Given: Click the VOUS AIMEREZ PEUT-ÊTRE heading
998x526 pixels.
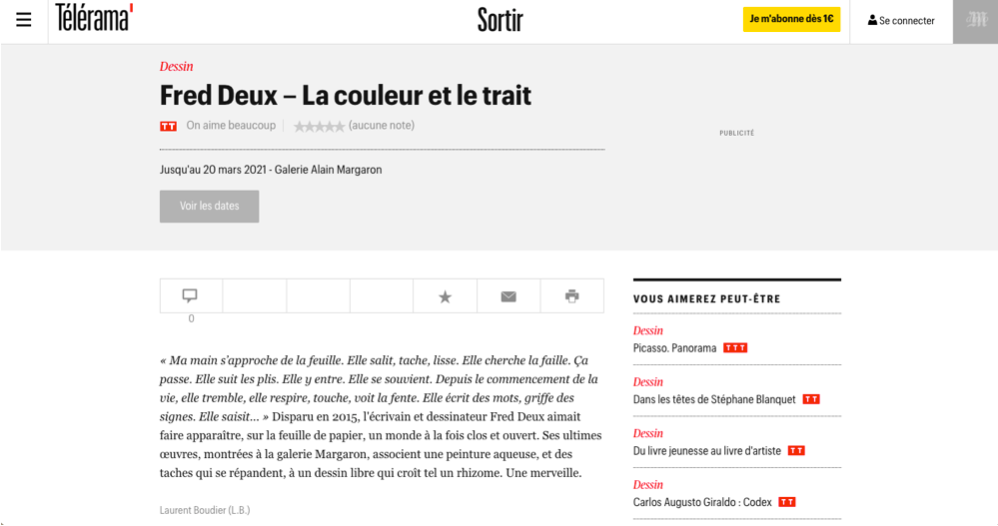Looking at the screenshot, I should click(706, 299).
